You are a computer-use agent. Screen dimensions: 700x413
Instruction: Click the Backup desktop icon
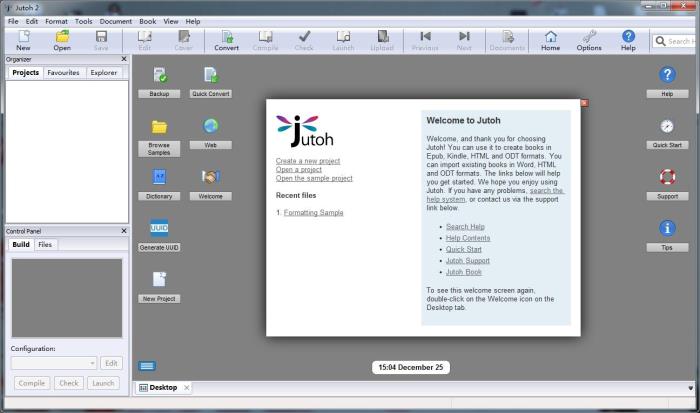point(159,75)
